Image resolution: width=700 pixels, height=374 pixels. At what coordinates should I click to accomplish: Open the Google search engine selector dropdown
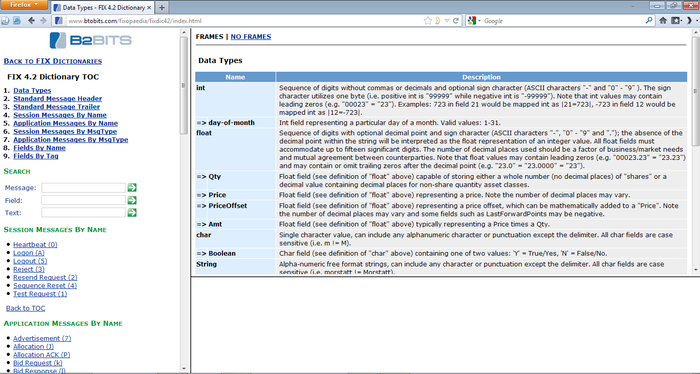[474, 21]
